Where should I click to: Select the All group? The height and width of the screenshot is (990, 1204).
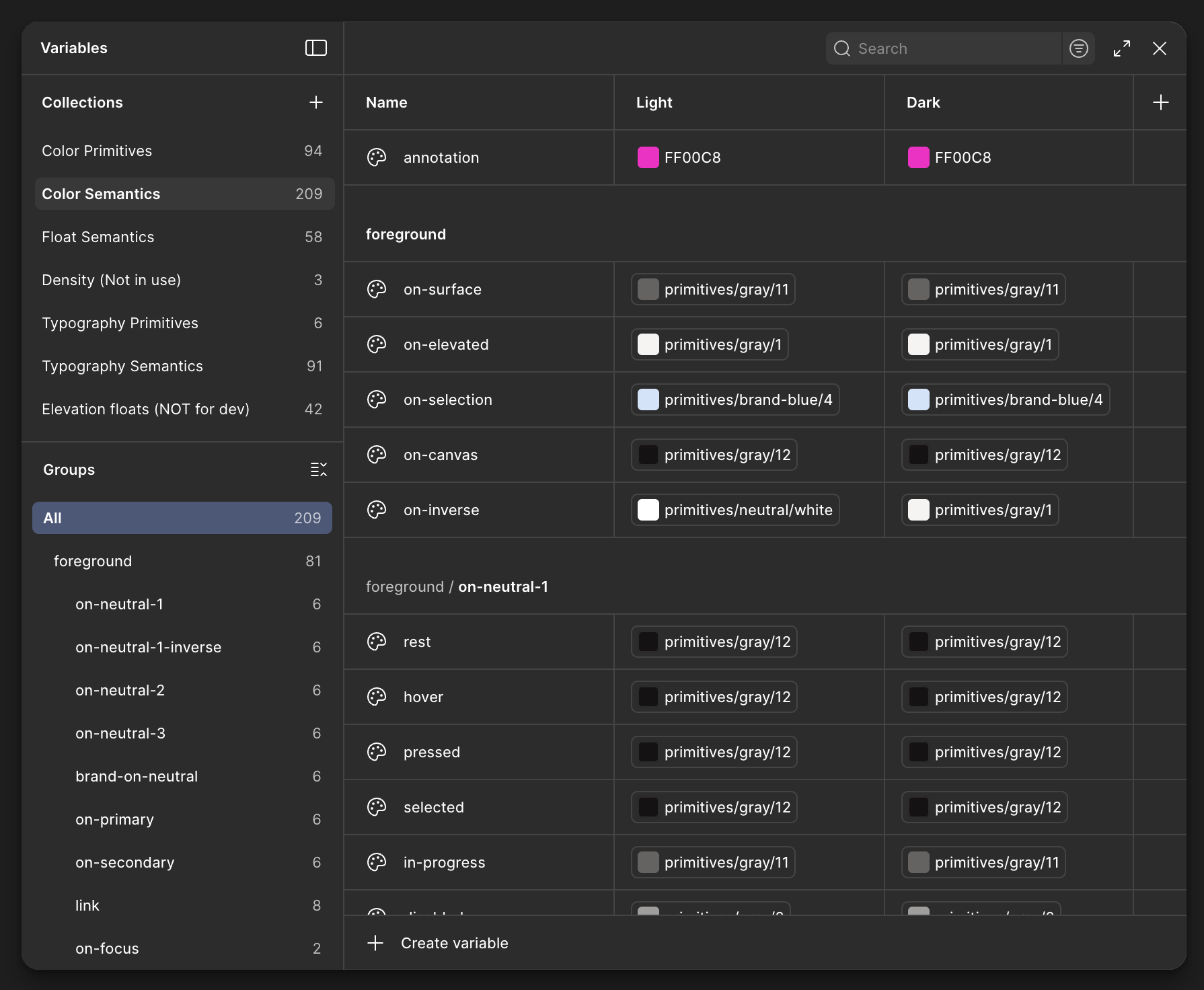[x=182, y=518]
